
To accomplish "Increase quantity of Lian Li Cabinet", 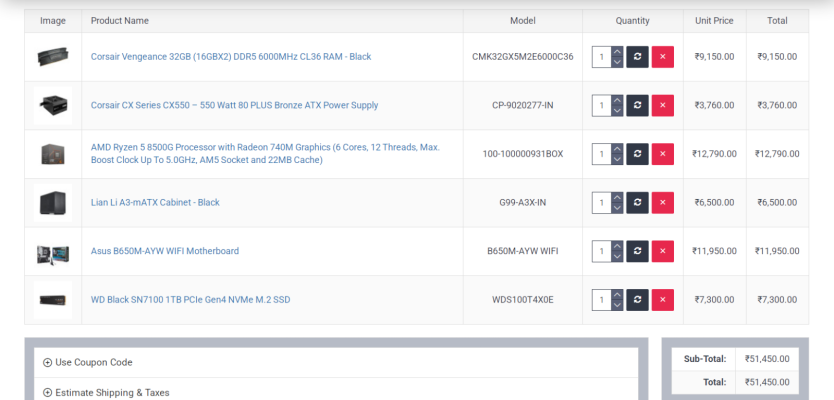I will coord(617,197).
